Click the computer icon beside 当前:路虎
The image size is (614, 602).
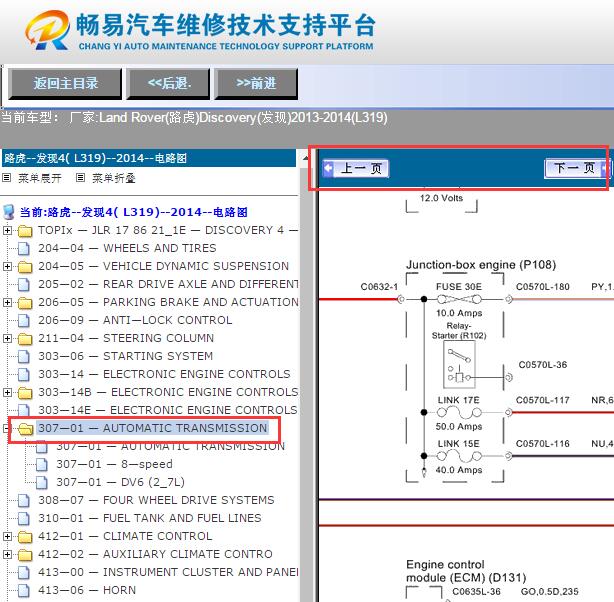tap(9, 212)
